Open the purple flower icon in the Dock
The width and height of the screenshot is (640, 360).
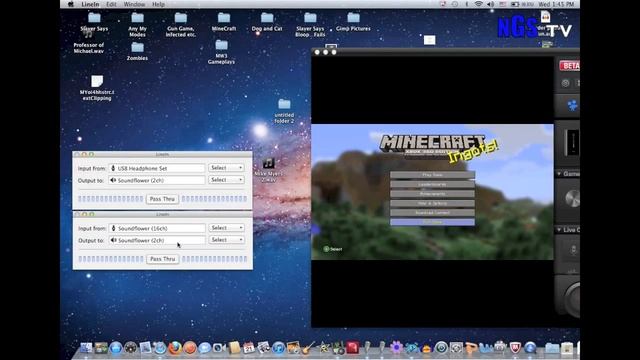coord(396,348)
